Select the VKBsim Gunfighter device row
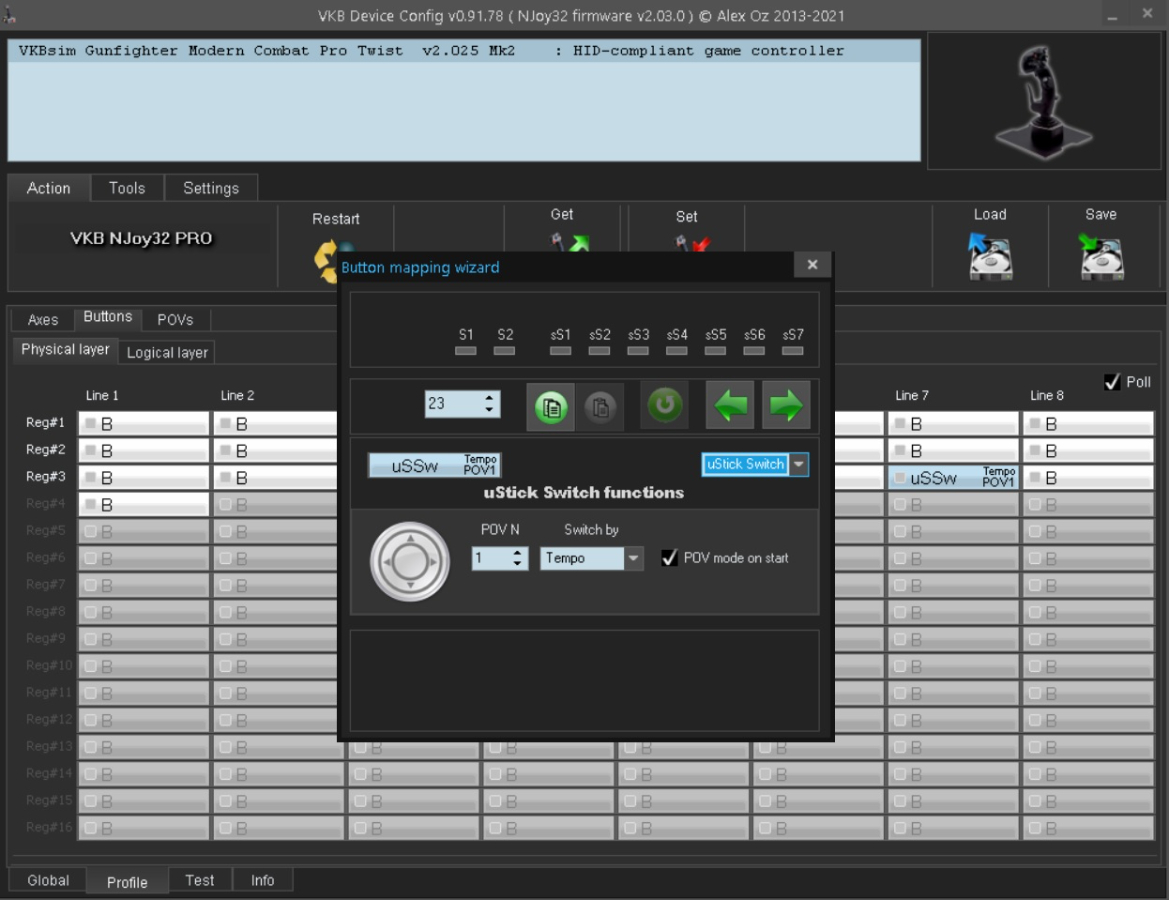 click(x=464, y=51)
